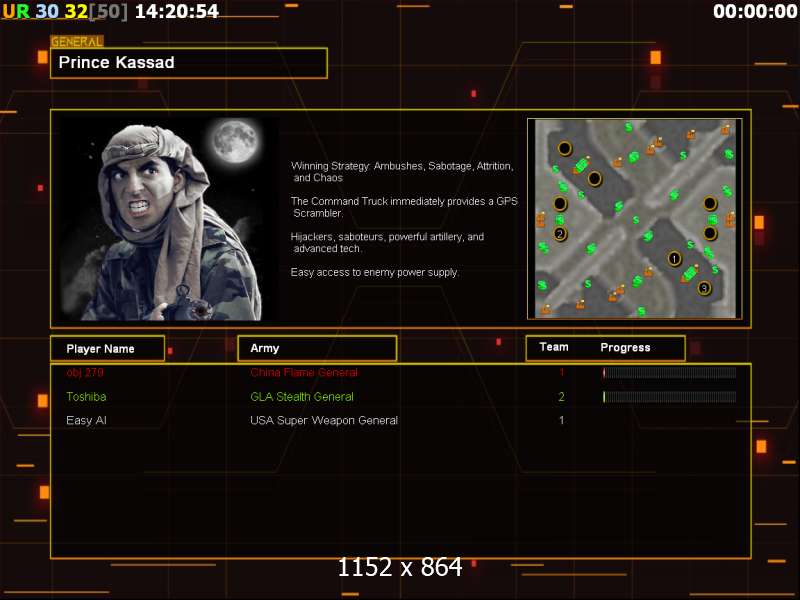The height and width of the screenshot is (600, 800).
Task: Click GLA Stealth General army entry
Action: pos(302,396)
